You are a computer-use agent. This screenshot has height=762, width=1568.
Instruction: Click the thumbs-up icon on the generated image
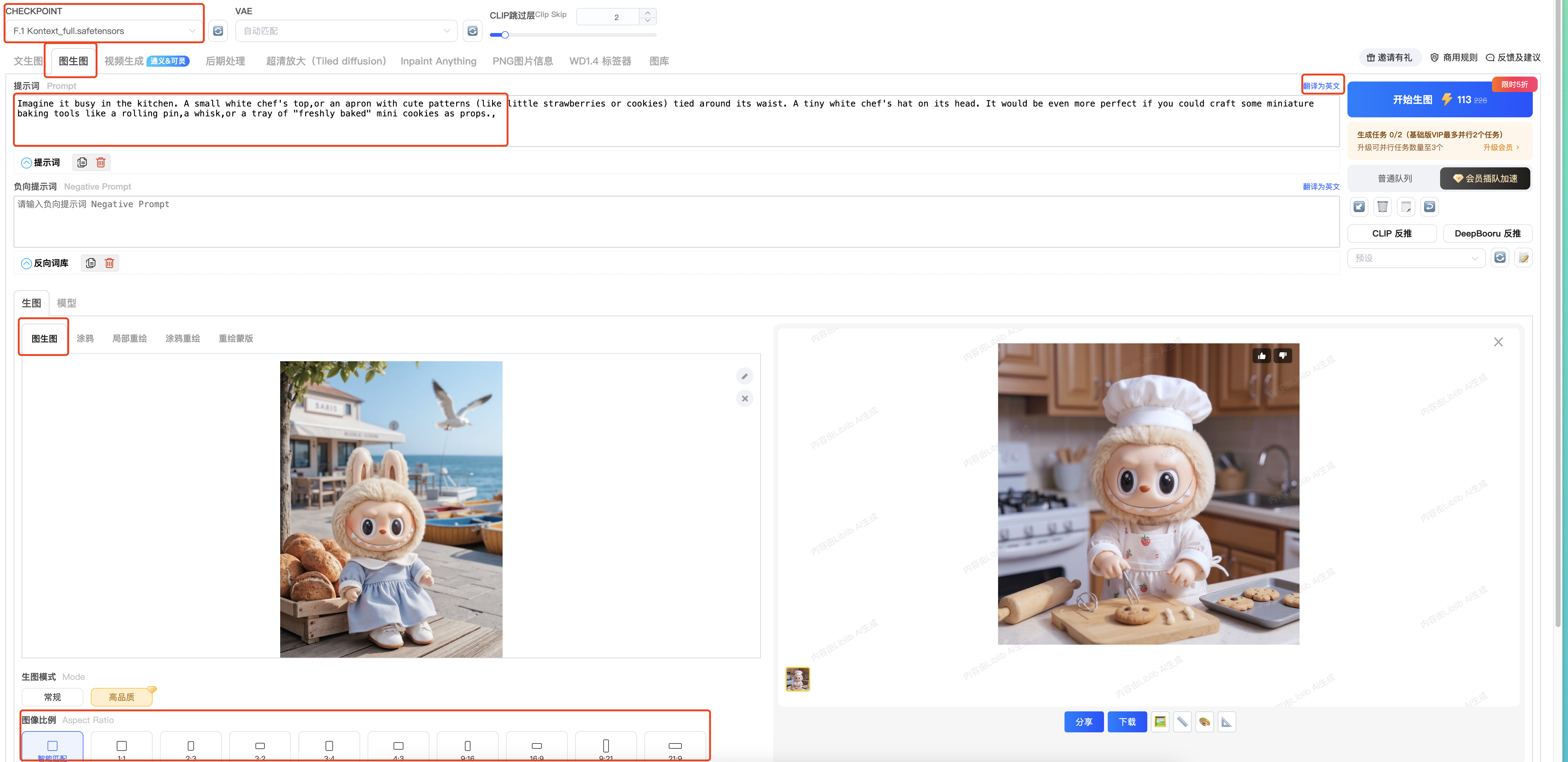[1262, 355]
